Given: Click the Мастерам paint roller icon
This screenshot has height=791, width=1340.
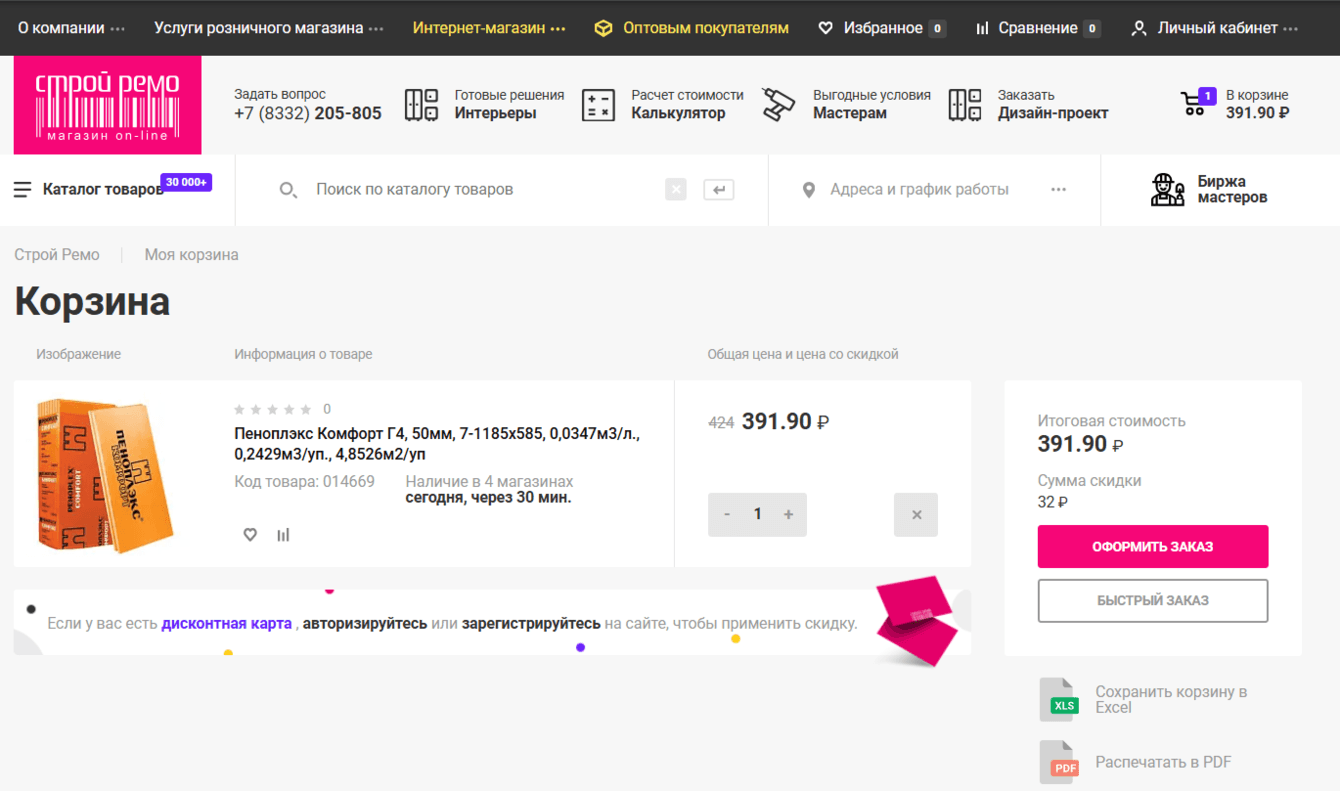Looking at the screenshot, I should [778, 104].
